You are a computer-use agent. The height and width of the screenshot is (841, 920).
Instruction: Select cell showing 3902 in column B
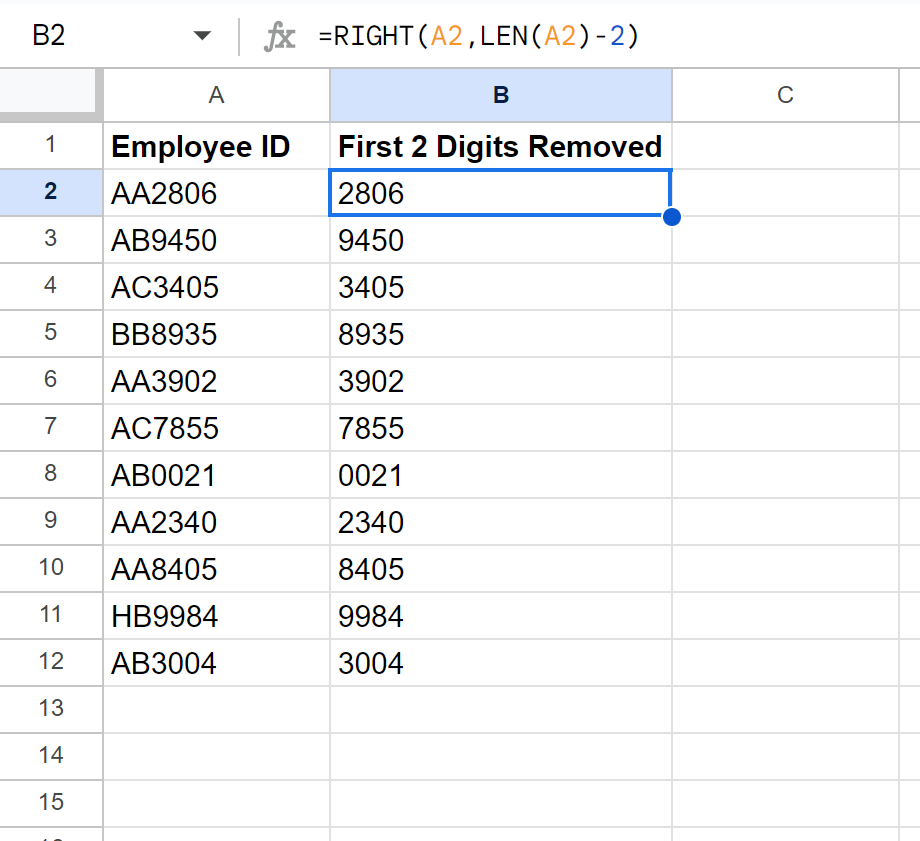(501, 380)
